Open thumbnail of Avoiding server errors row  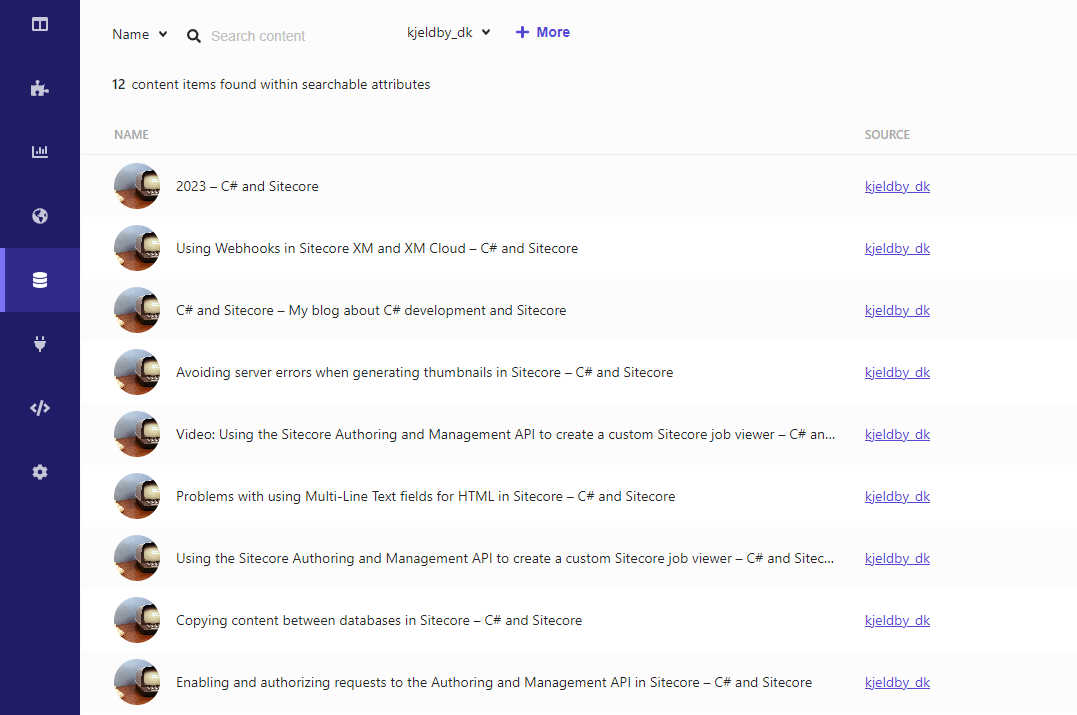click(137, 372)
